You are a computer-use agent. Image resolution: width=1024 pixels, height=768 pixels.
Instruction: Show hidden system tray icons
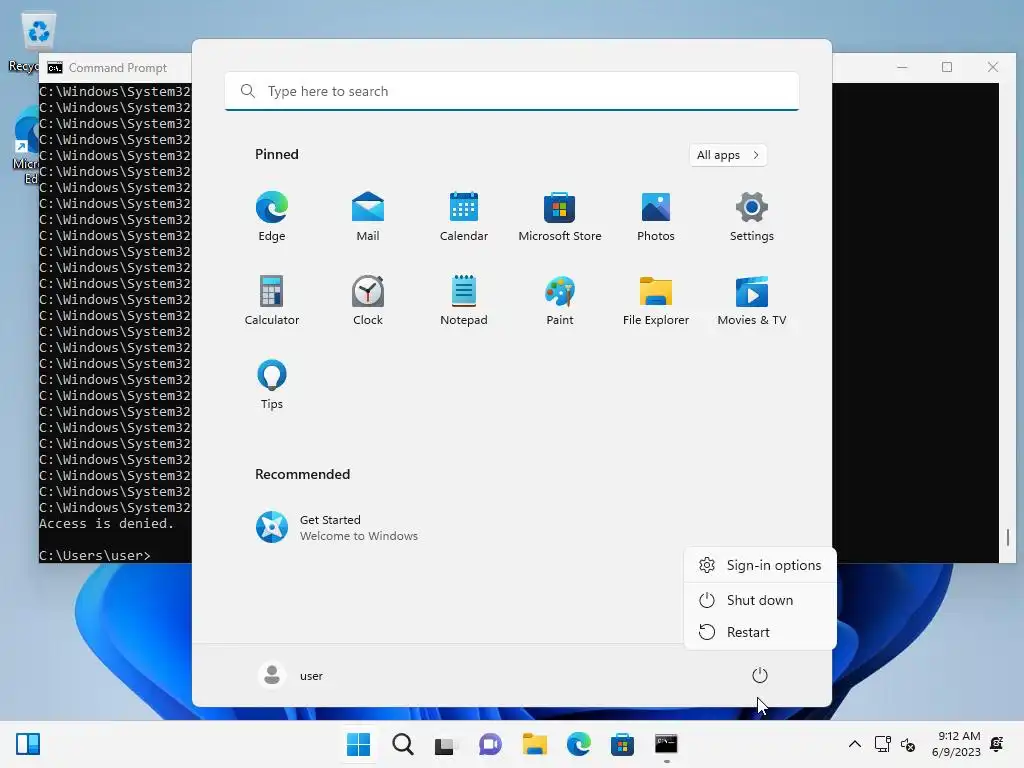click(x=854, y=744)
